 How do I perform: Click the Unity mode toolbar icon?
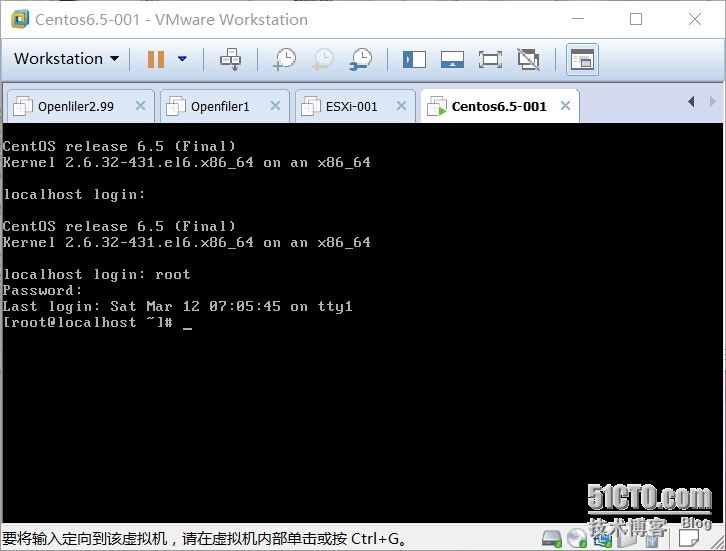(528, 59)
